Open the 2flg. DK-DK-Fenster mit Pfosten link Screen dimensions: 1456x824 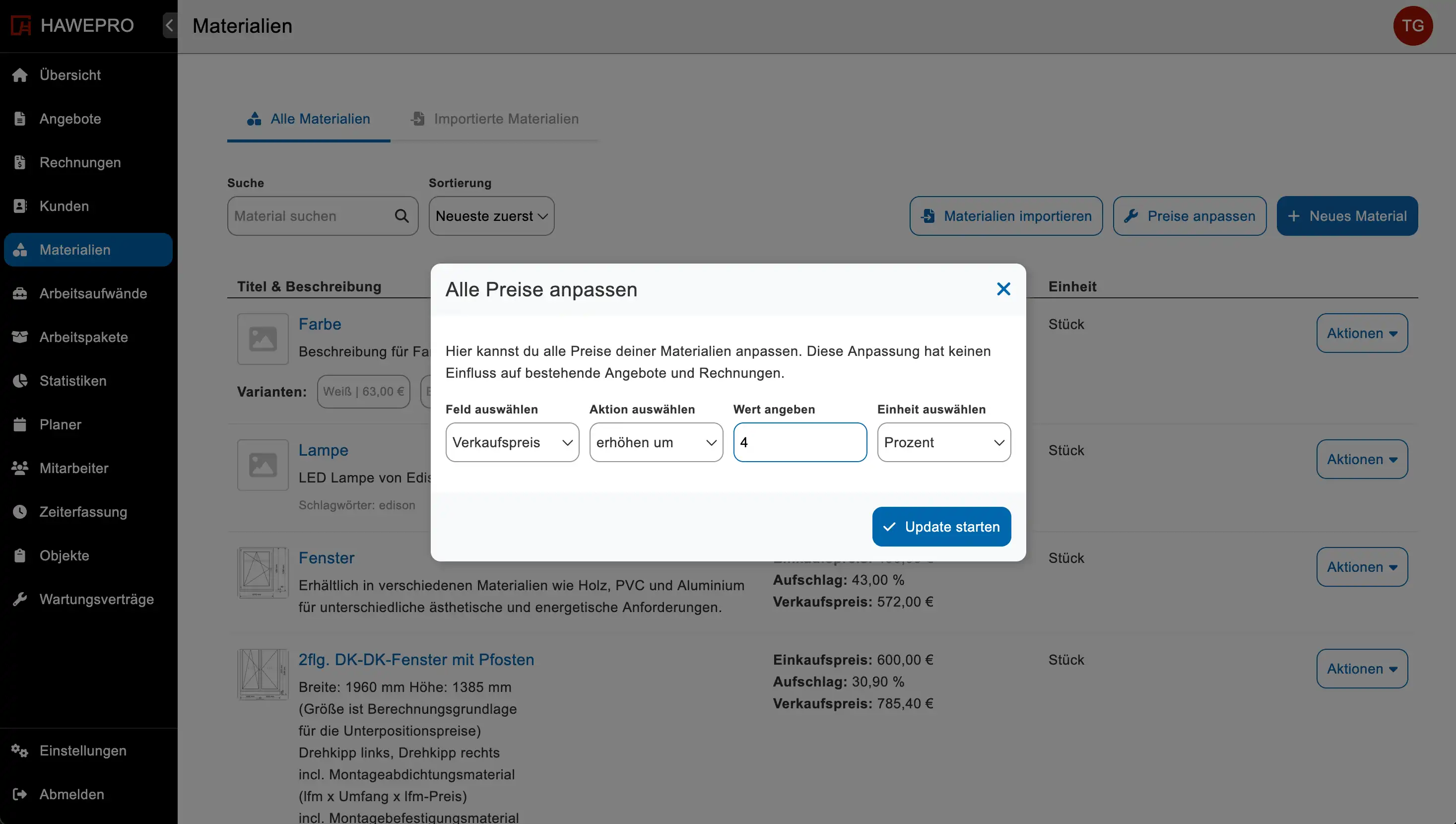point(416,660)
